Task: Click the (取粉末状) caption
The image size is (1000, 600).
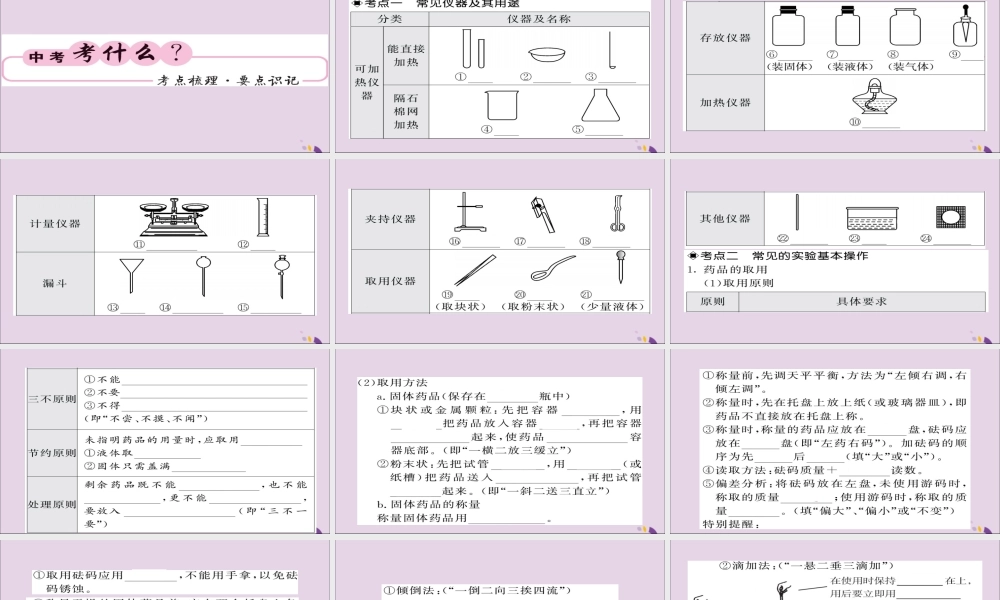Action: pyautogui.click(x=533, y=306)
